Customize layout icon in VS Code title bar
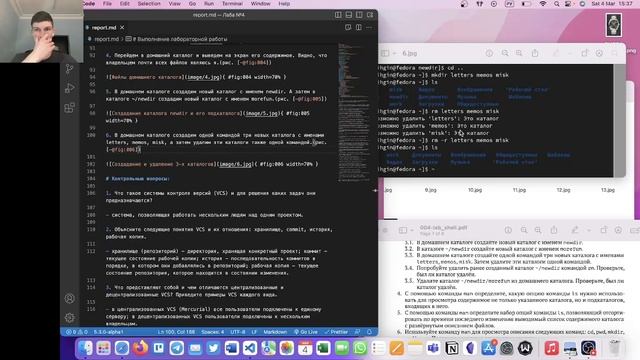This screenshot has width=640, height=360. 370,15
